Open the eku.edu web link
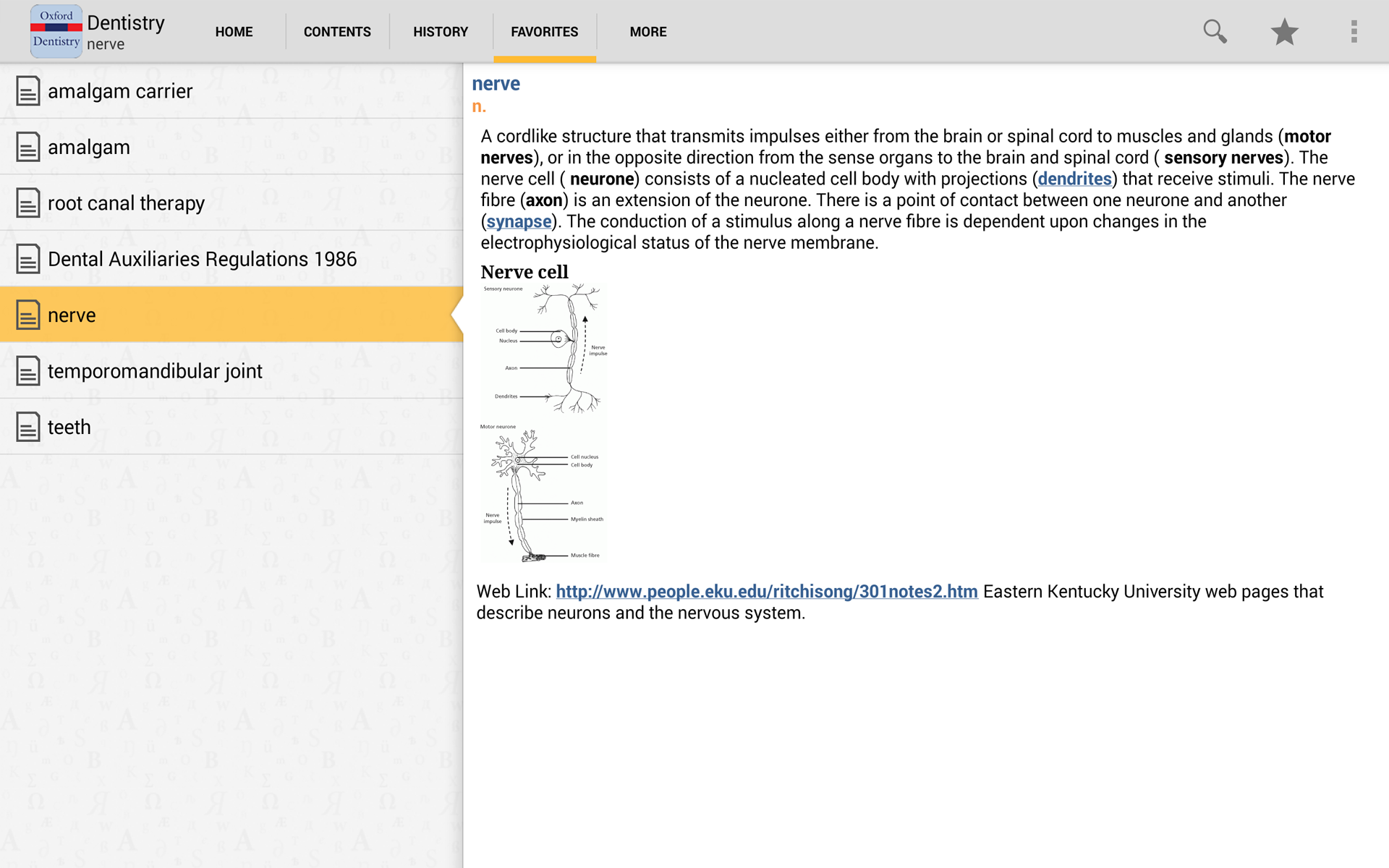The height and width of the screenshot is (868, 1389). pyautogui.click(x=767, y=592)
